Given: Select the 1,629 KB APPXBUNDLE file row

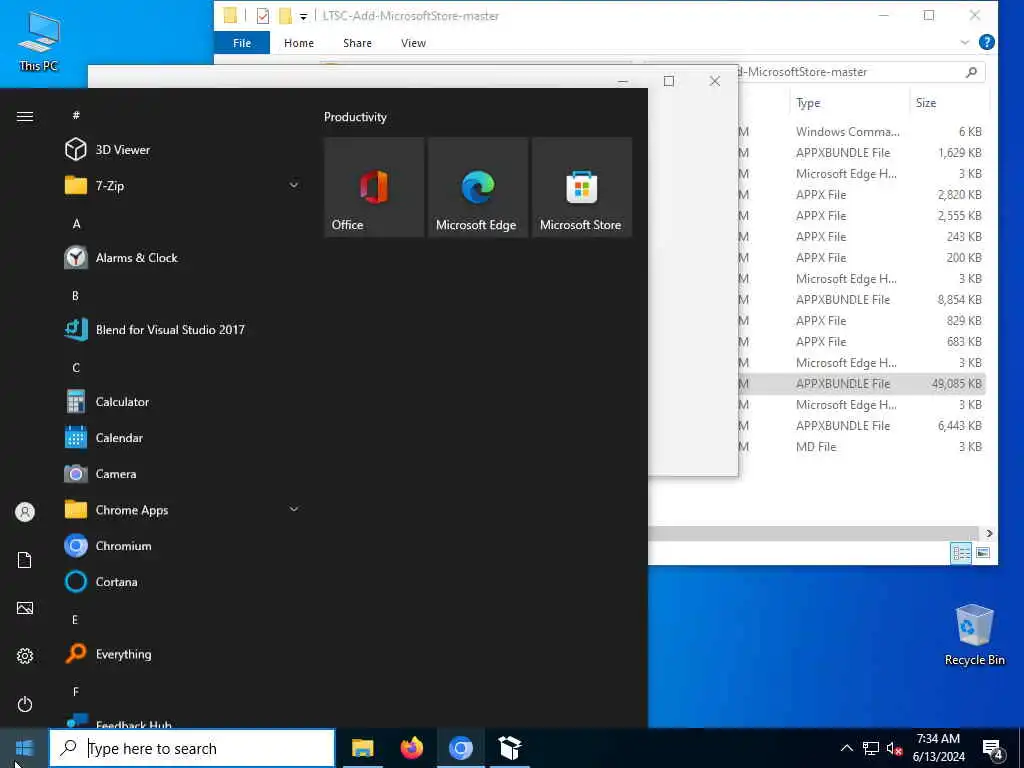Looking at the screenshot, I should (862, 153).
